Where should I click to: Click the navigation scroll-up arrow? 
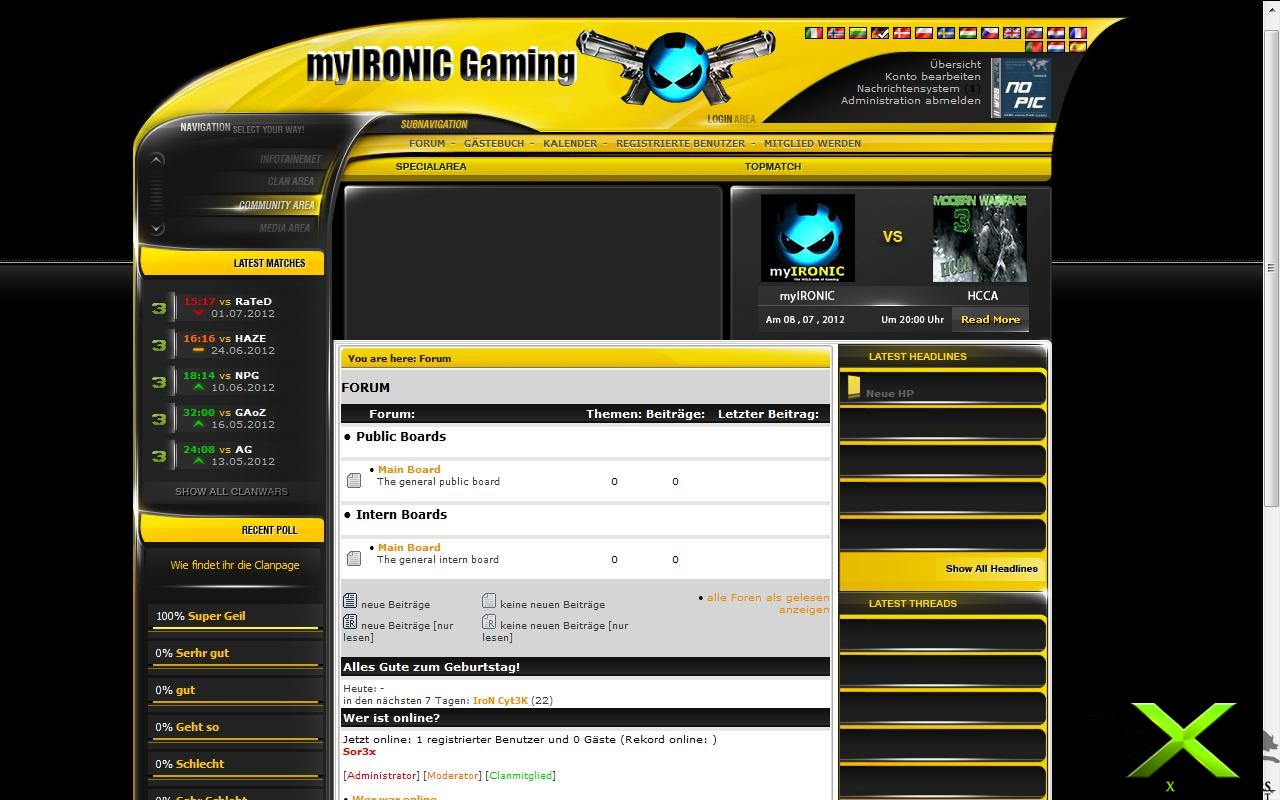[156, 159]
